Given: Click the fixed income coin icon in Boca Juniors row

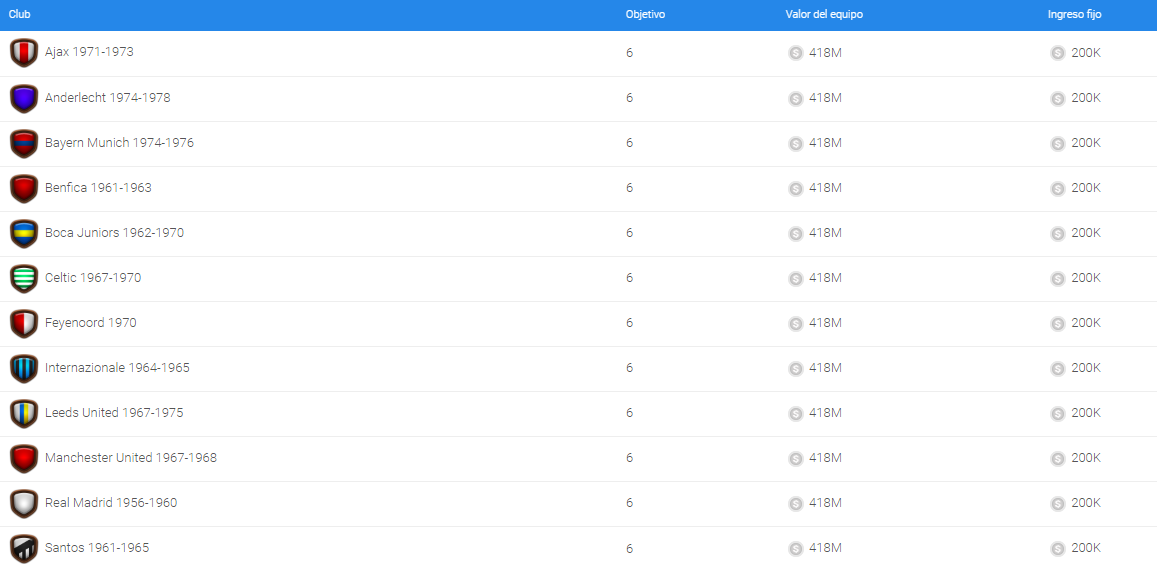Looking at the screenshot, I should tap(1058, 233).
